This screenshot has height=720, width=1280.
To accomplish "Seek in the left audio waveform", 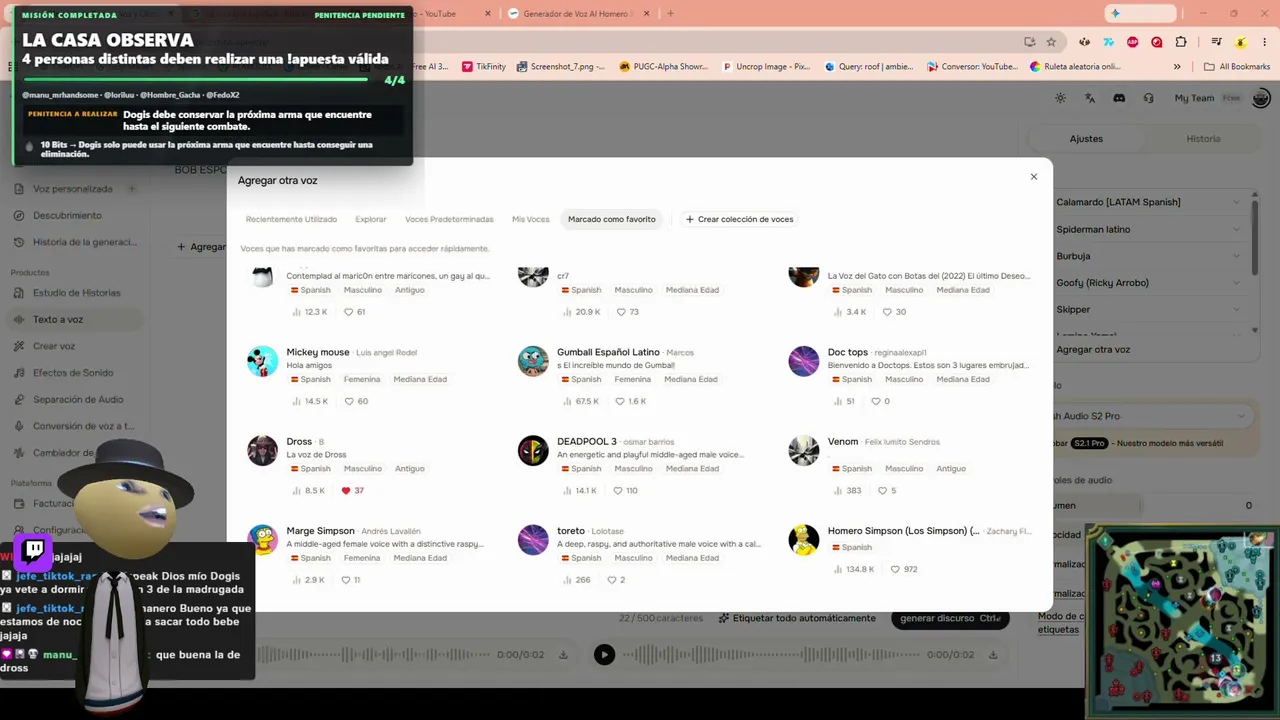I will point(376,655).
